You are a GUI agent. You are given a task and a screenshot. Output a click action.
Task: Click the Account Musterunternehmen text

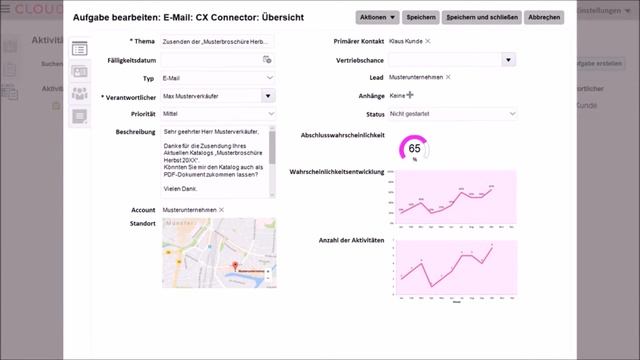pyautogui.click(x=189, y=210)
